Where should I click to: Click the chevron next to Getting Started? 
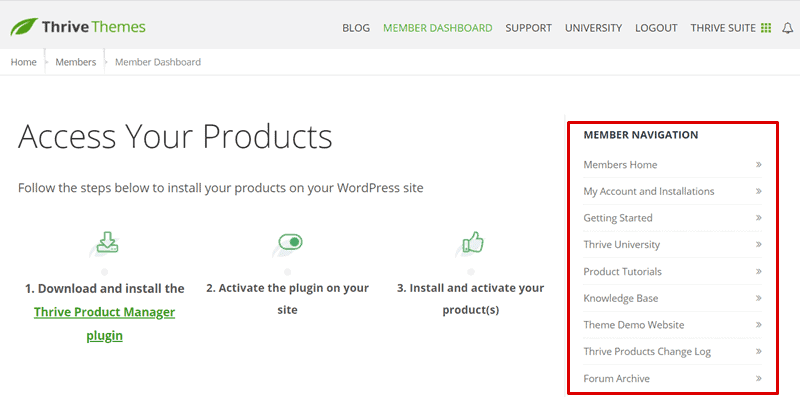click(759, 218)
